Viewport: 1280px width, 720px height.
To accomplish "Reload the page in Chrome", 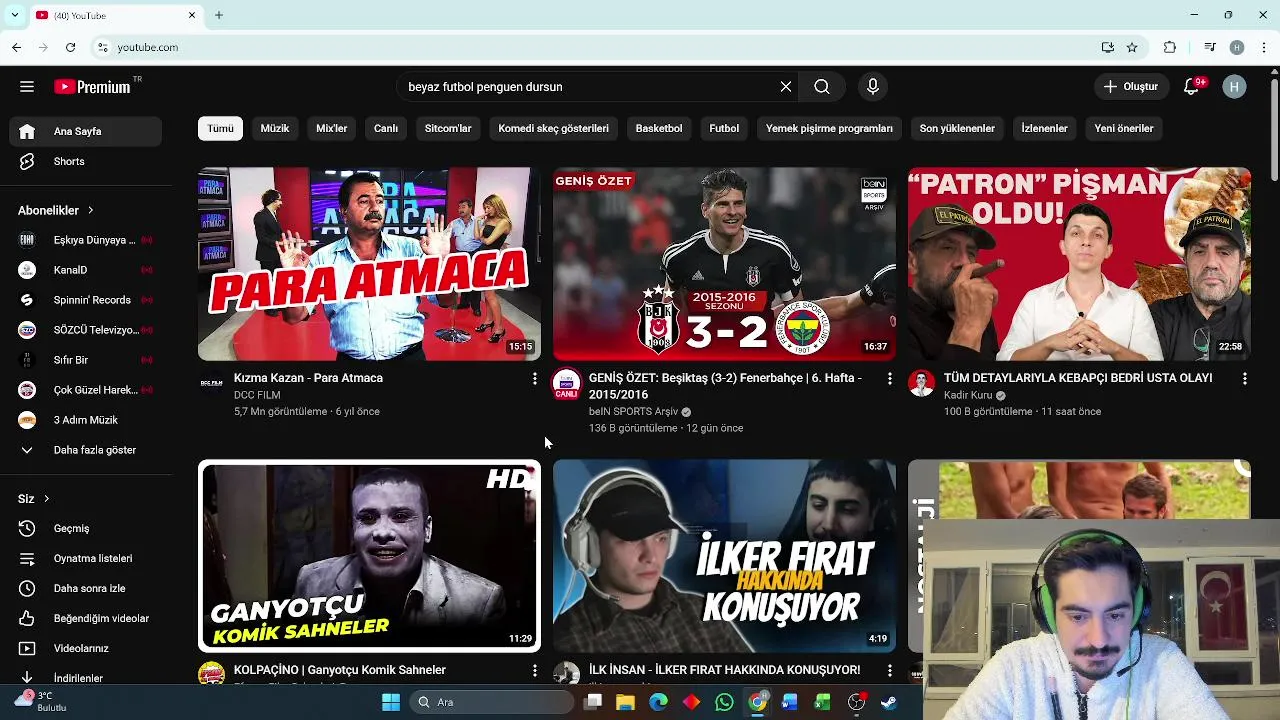I will [70, 47].
